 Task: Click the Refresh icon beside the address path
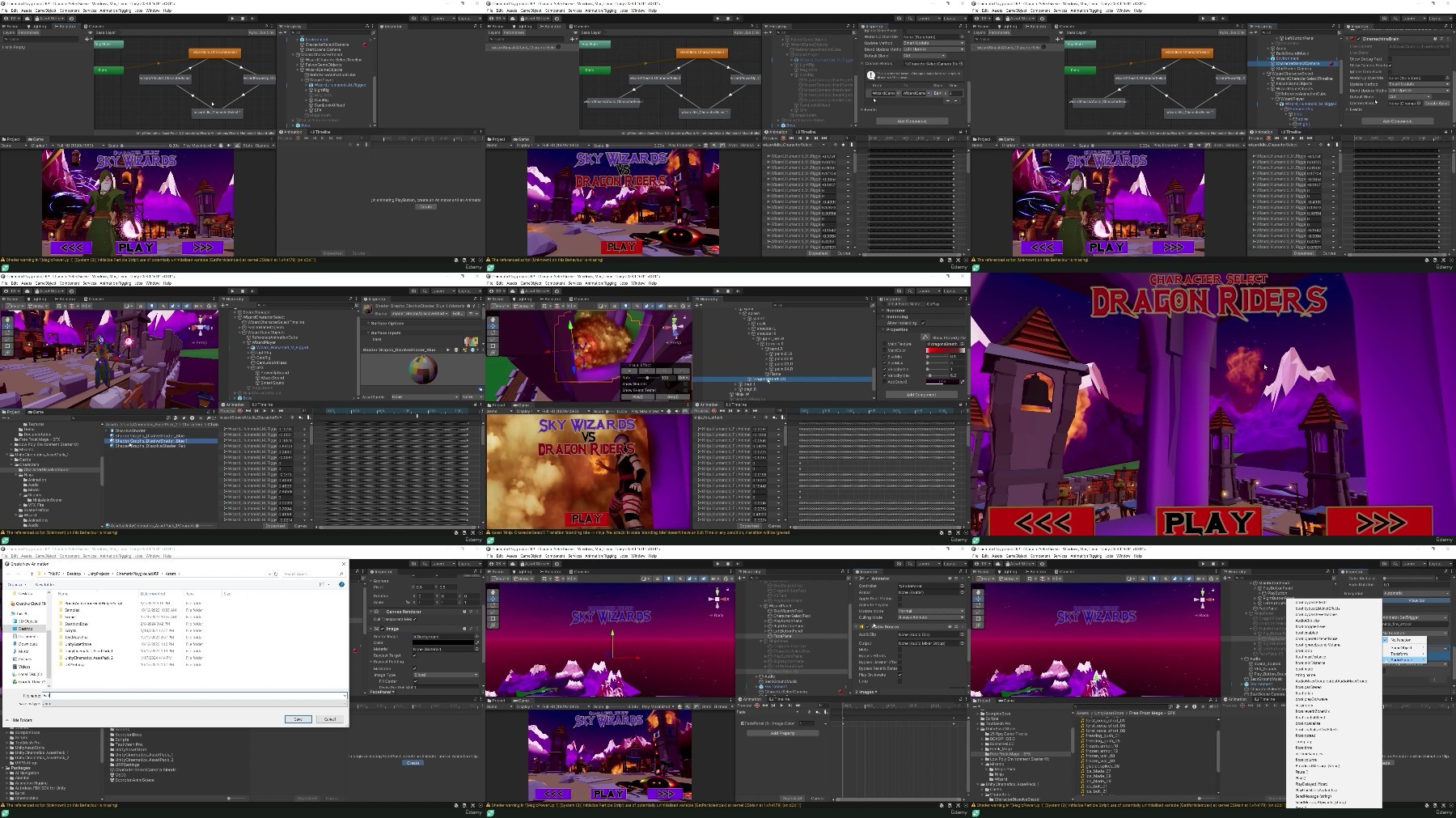point(276,574)
